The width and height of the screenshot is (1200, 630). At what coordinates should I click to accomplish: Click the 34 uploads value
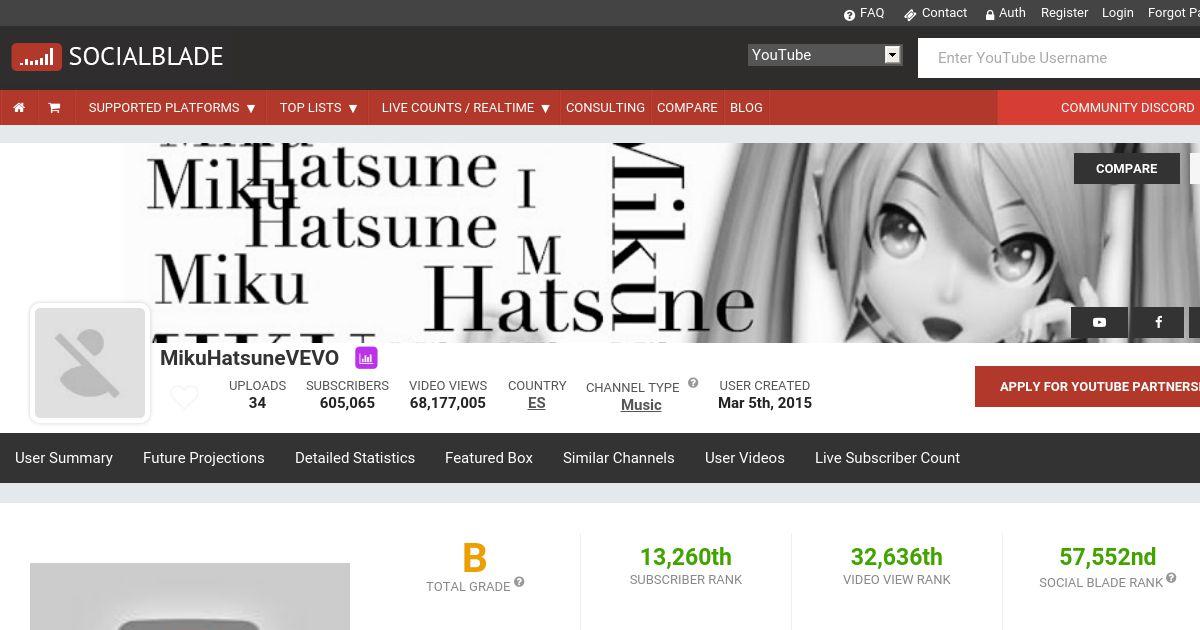[x=257, y=403]
